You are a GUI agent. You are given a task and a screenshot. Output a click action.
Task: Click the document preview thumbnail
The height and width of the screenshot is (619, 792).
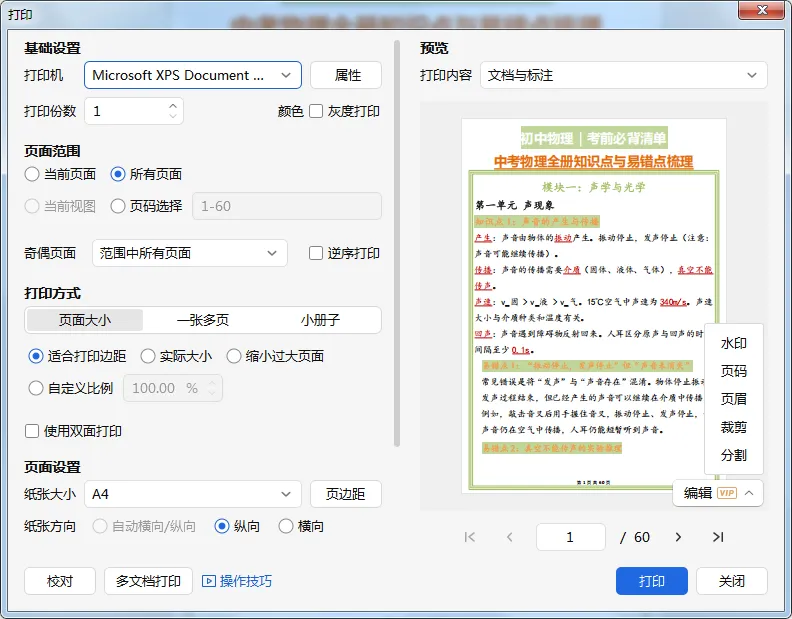[x=594, y=306]
